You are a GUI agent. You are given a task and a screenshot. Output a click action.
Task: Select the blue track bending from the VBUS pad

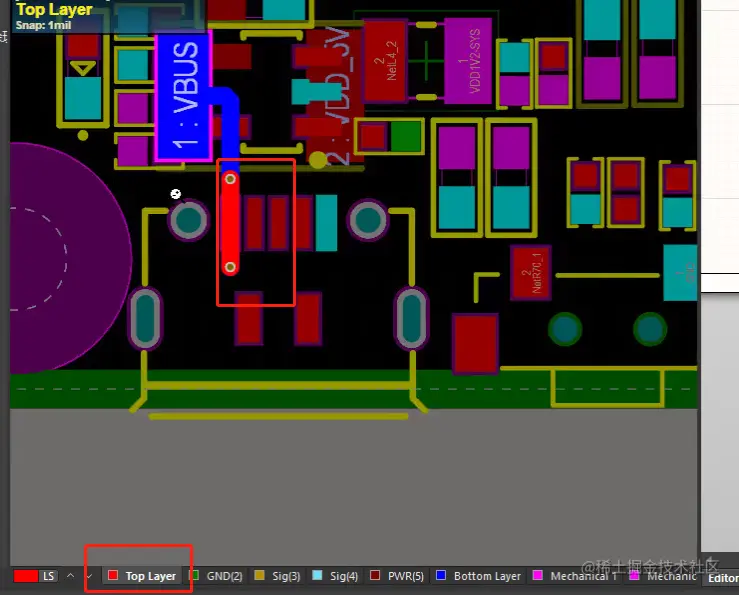click(230, 125)
